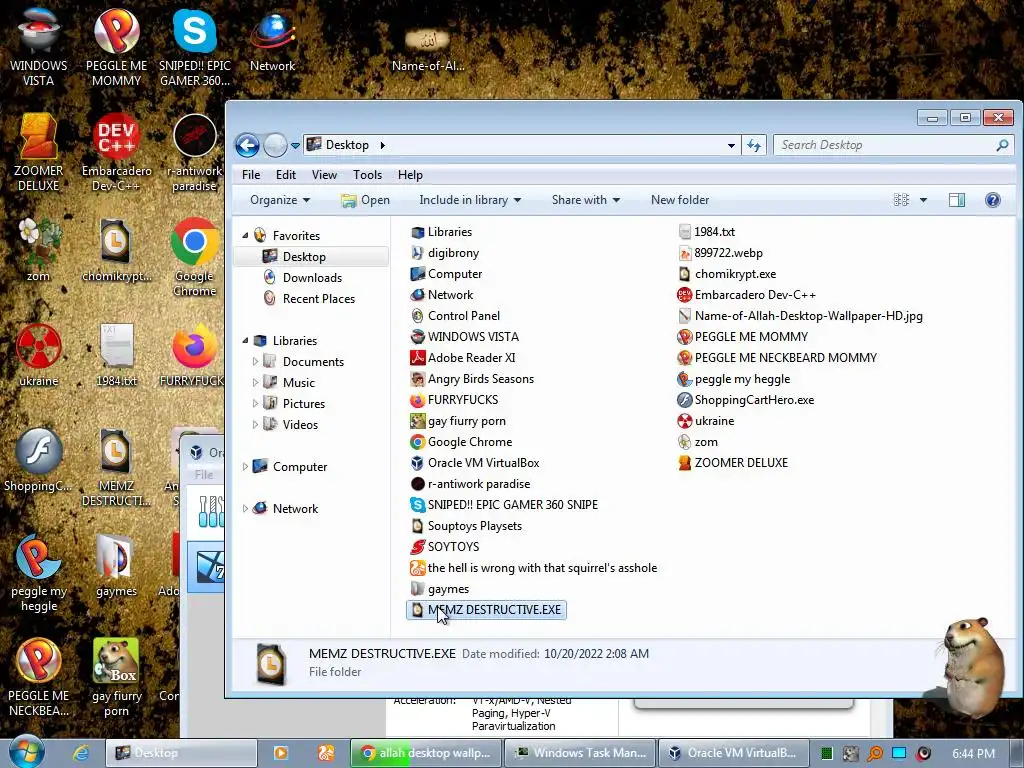
Task: Click the Back navigation arrow in Explorer
Action: point(248,145)
